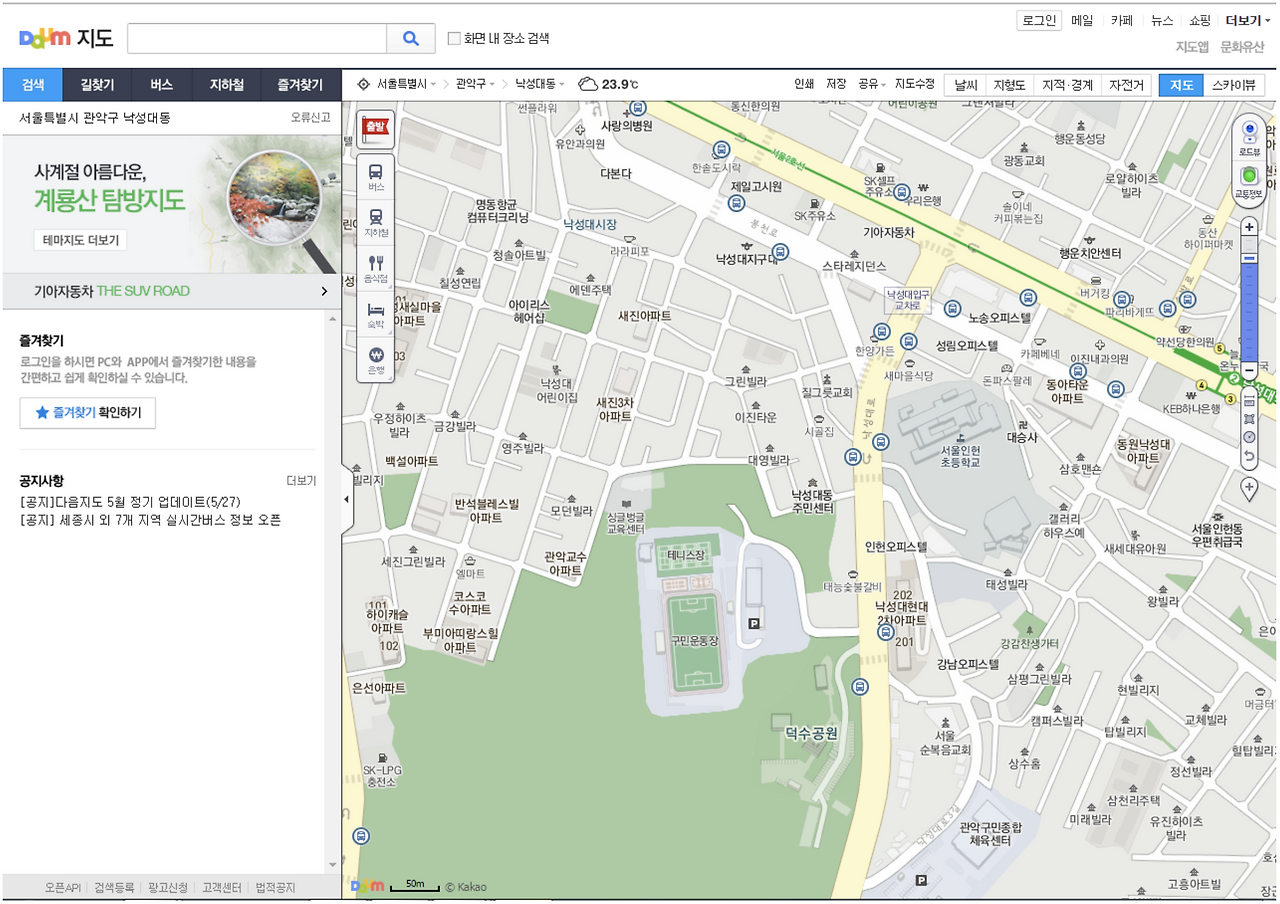Image resolution: width=1280 pixels, height=904 pixels.
Task: Open the 고객센터 footer link
Action: tap(221, 888)
